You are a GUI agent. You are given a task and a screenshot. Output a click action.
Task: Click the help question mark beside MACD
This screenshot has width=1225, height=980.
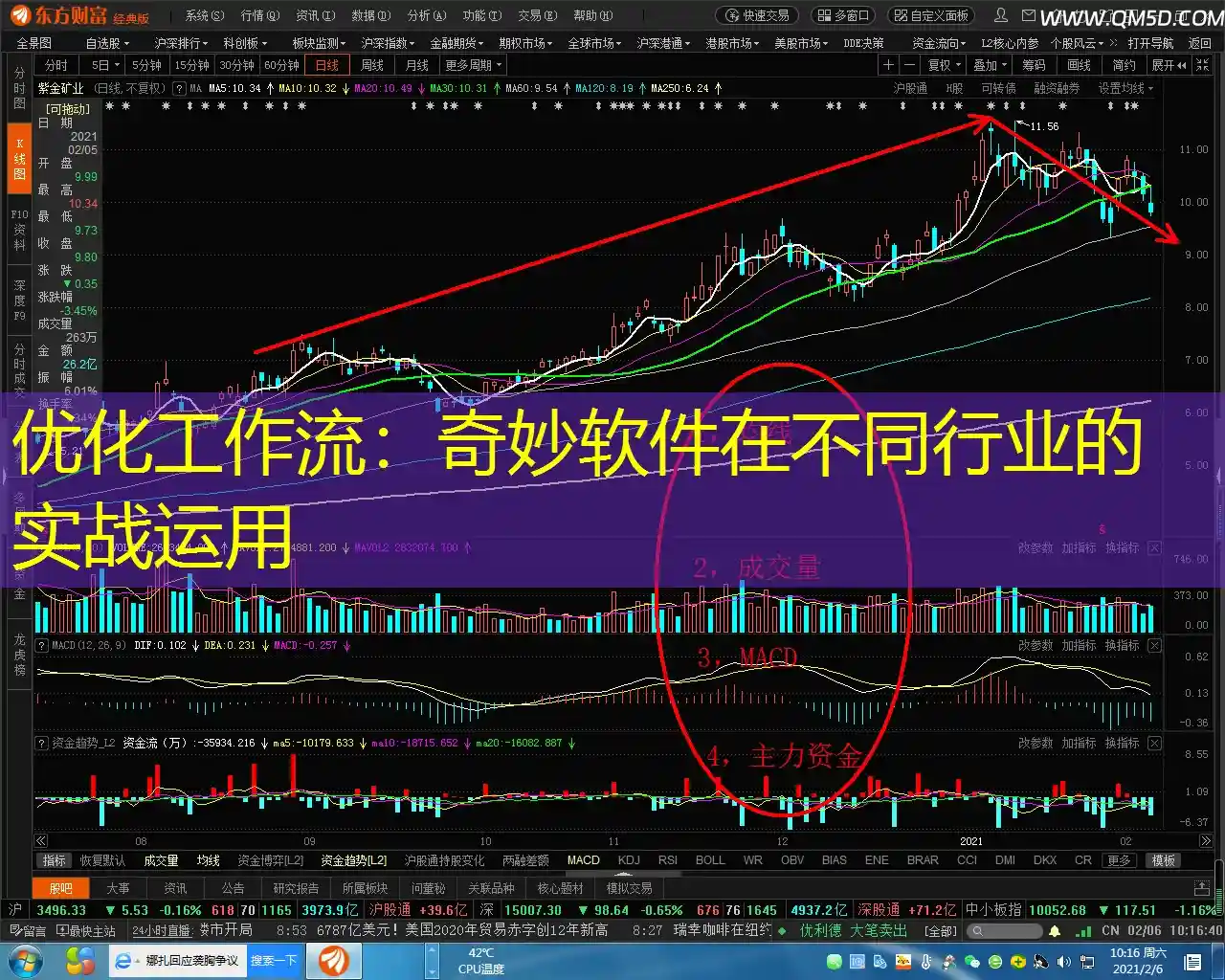click(x=42, y=646)
